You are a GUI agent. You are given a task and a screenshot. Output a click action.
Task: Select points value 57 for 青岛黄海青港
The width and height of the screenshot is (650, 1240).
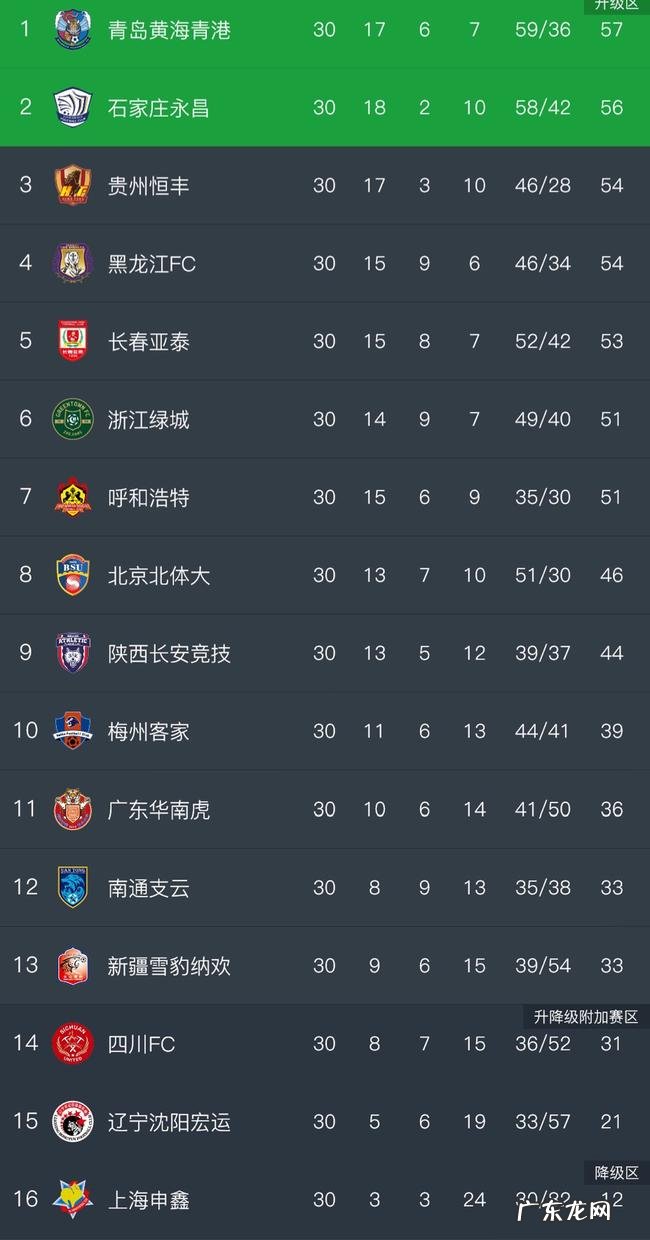tap(611, 29)
